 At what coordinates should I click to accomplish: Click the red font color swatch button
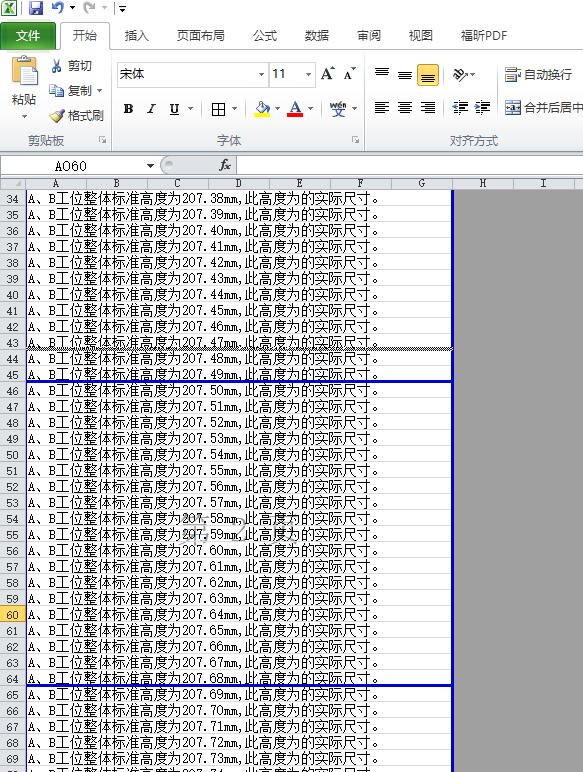coord(295,109)
